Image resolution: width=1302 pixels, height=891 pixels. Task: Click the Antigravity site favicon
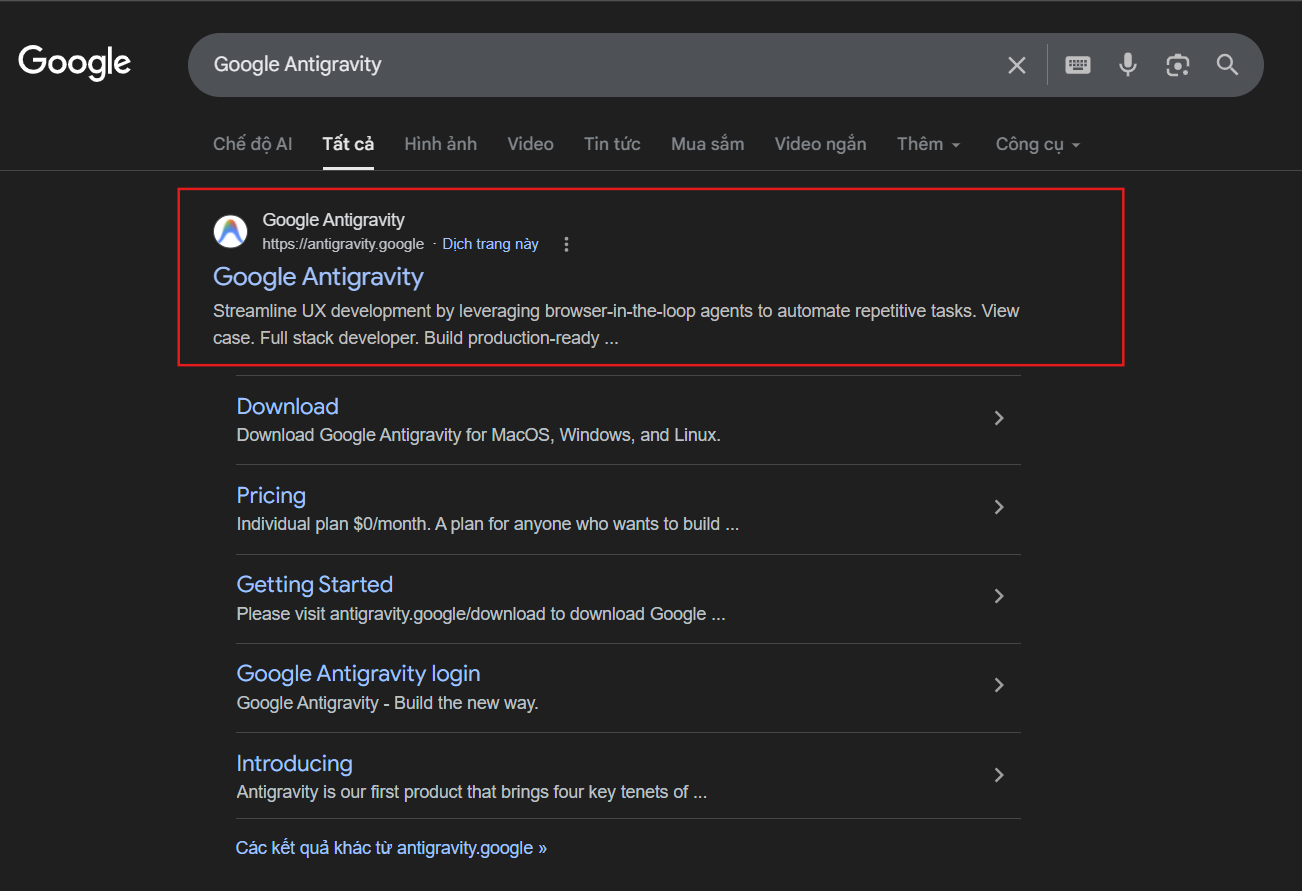click(230, 231)
